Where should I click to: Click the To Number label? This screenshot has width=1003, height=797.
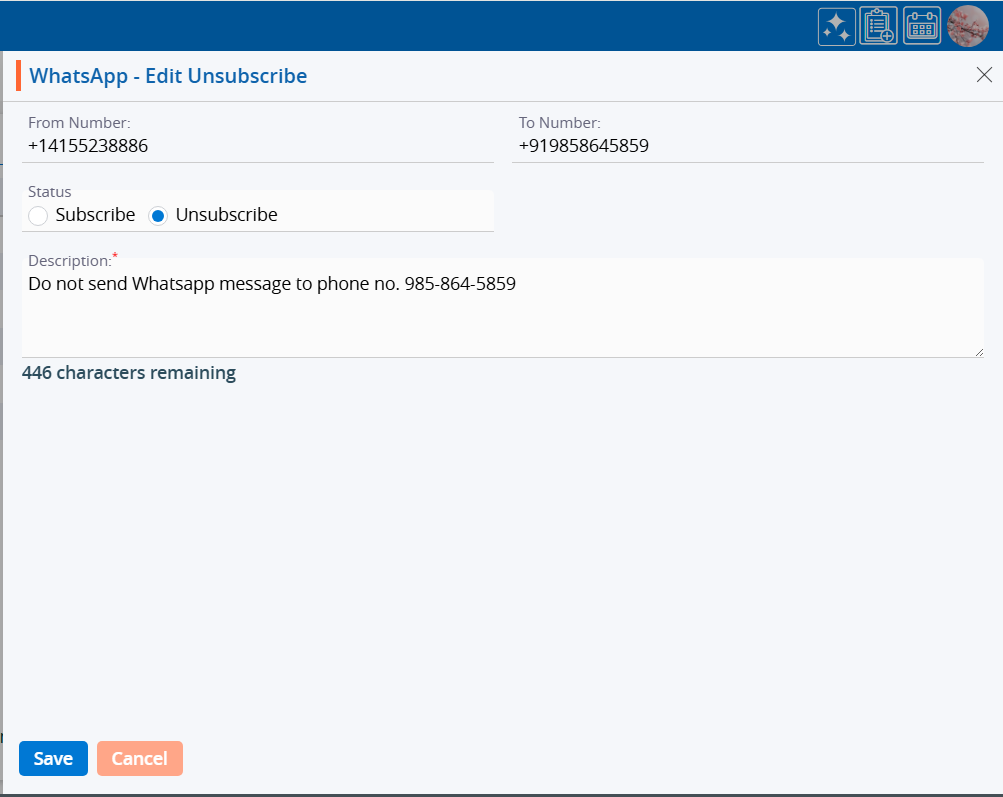coord(559,123)
